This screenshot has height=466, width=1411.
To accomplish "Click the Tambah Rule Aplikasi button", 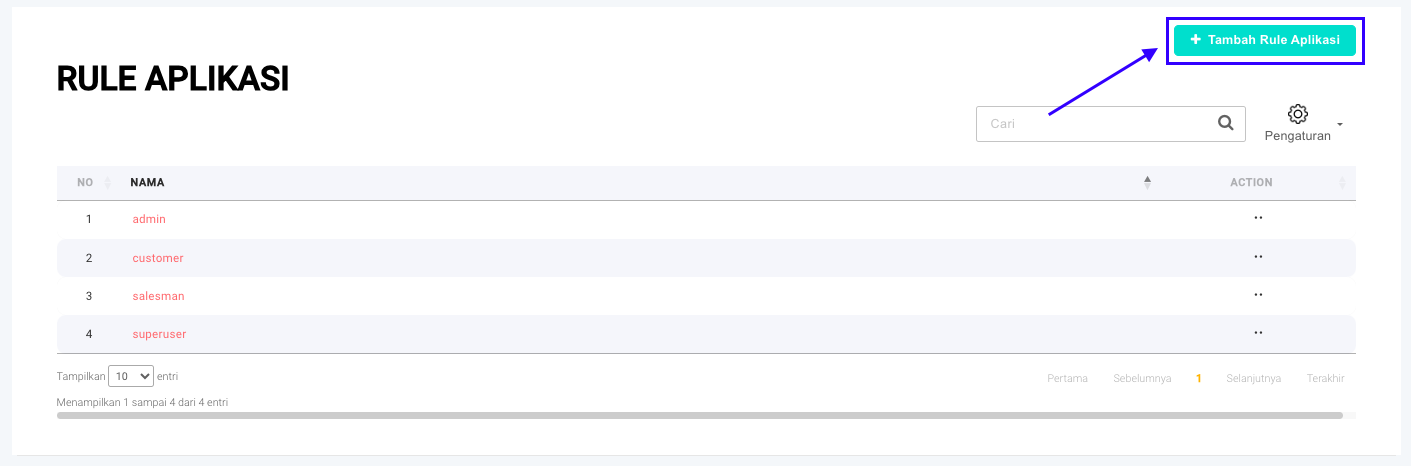I will [x=1264, y=40].
